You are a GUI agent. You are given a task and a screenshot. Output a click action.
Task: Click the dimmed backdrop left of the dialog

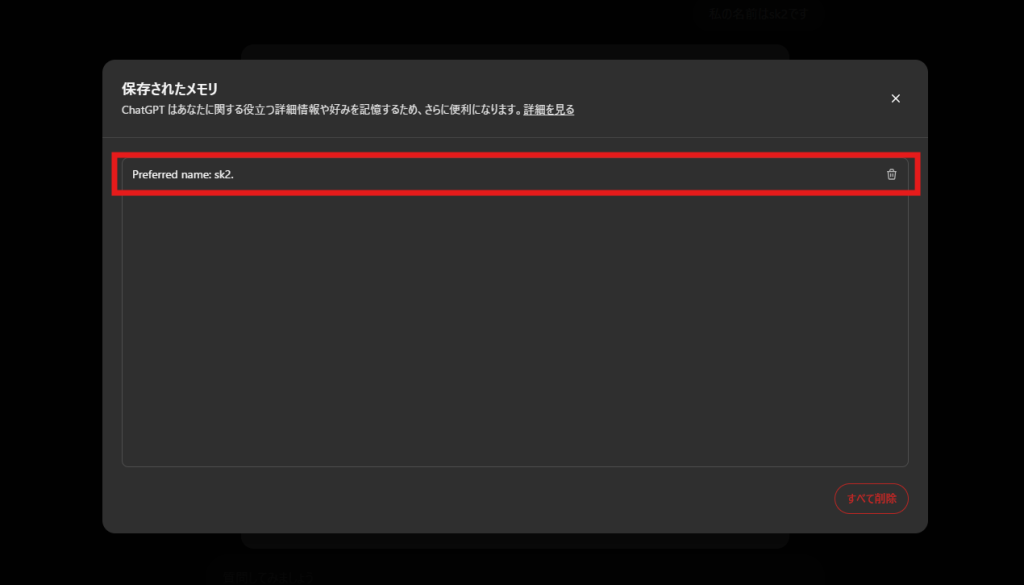click(x=51, y=294)
